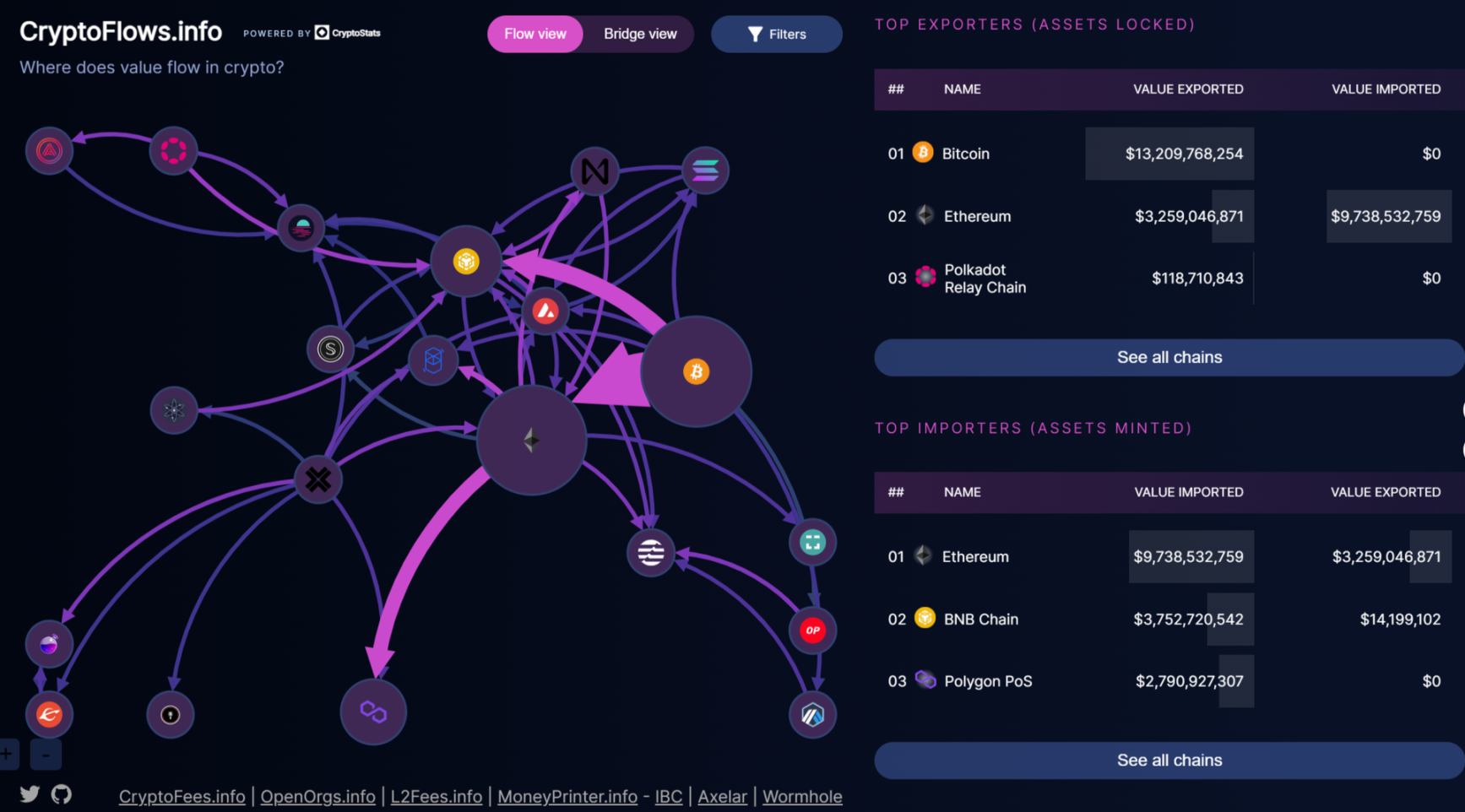Click the Bitcoin node in the flow graph
Screen dimensions: 1465x812
pos(696,371)
